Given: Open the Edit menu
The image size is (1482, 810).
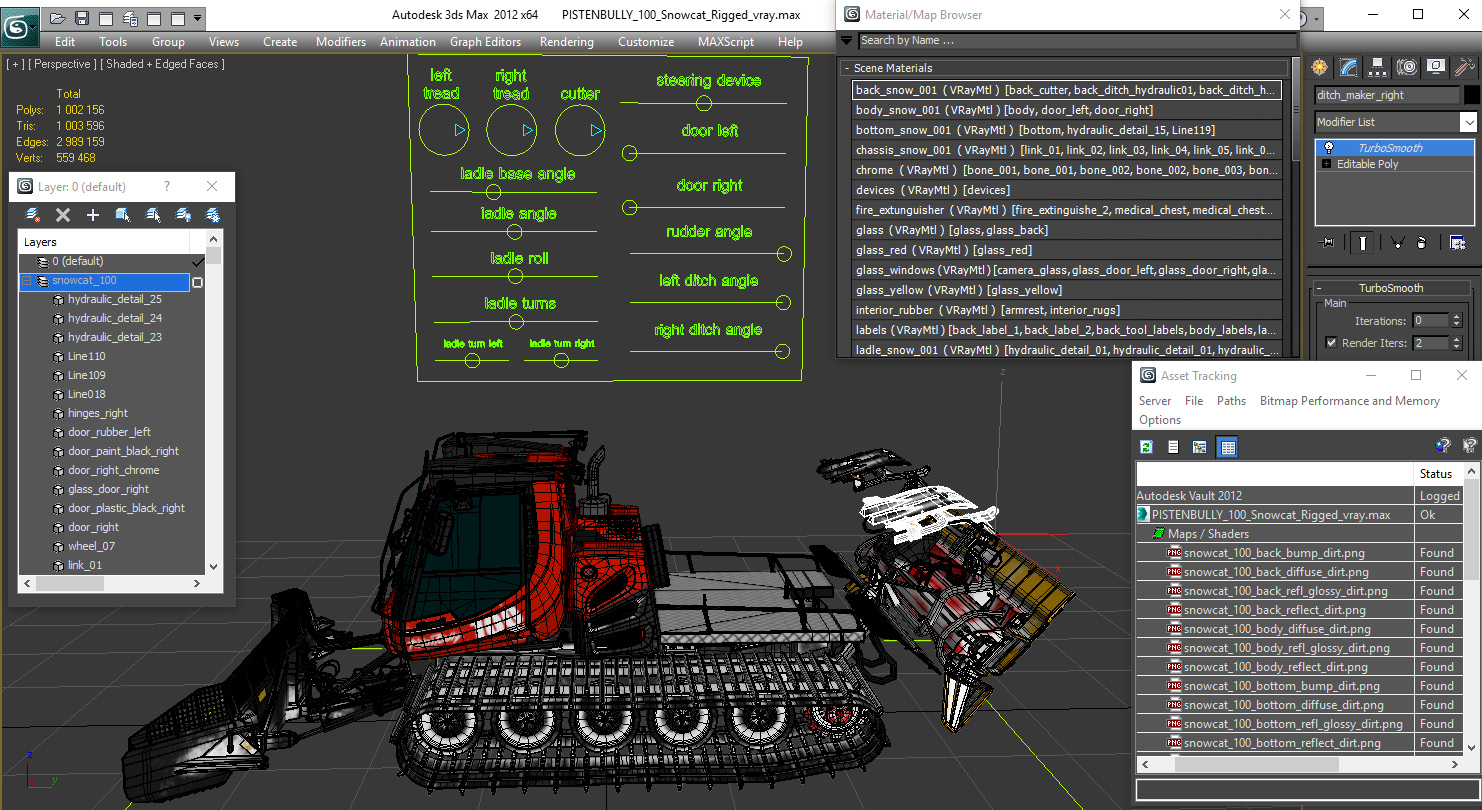Looking at the screenshot, I should [65, 42].
